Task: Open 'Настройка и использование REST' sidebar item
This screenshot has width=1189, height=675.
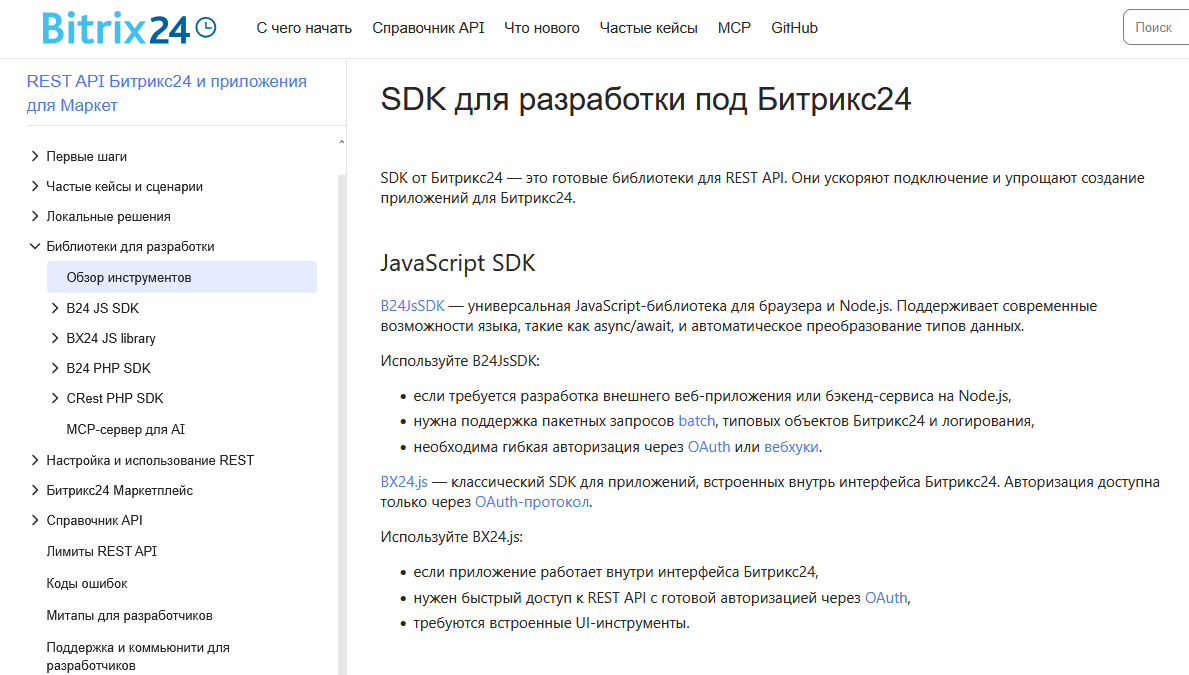Action: 150,460
